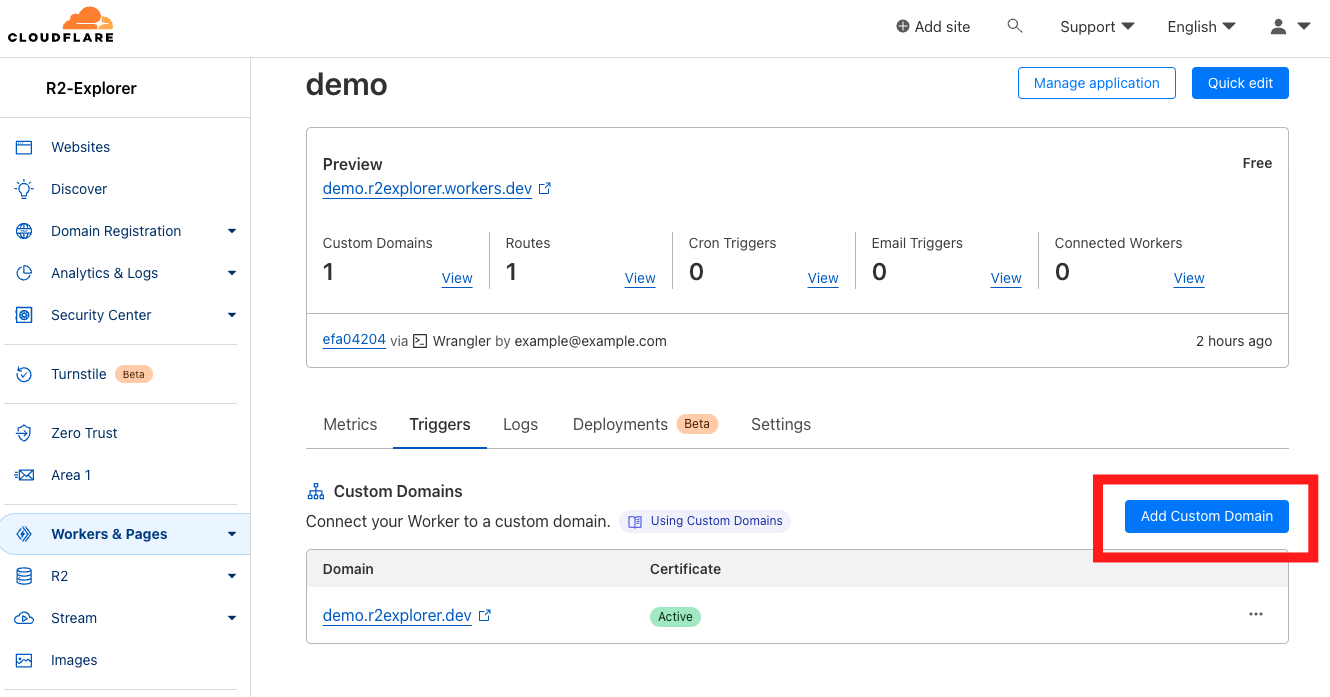This screenshot has height=697, width=1330.
Task: Click the Active certificate badge
Action: click(675, 617)
